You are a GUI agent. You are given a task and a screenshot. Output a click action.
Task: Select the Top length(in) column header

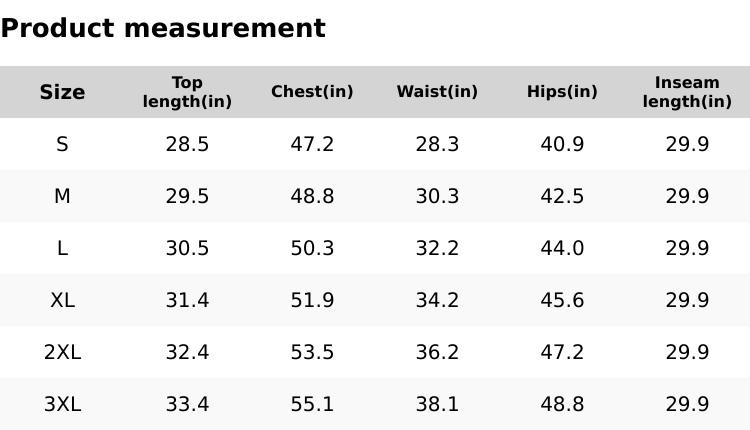pos(187,92)
